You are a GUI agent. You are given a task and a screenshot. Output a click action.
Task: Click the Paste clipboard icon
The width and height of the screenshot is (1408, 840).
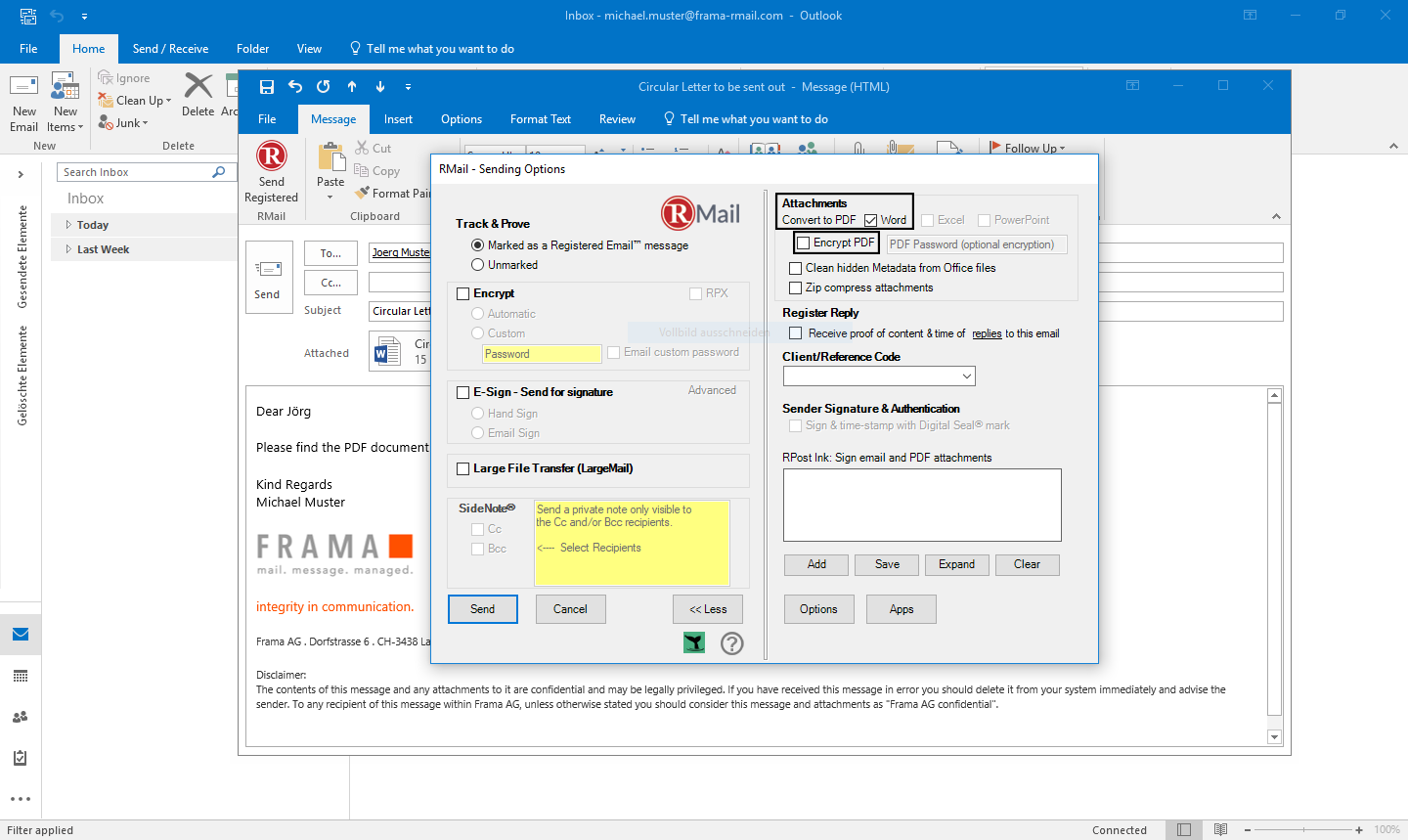(x=330, y=156)
